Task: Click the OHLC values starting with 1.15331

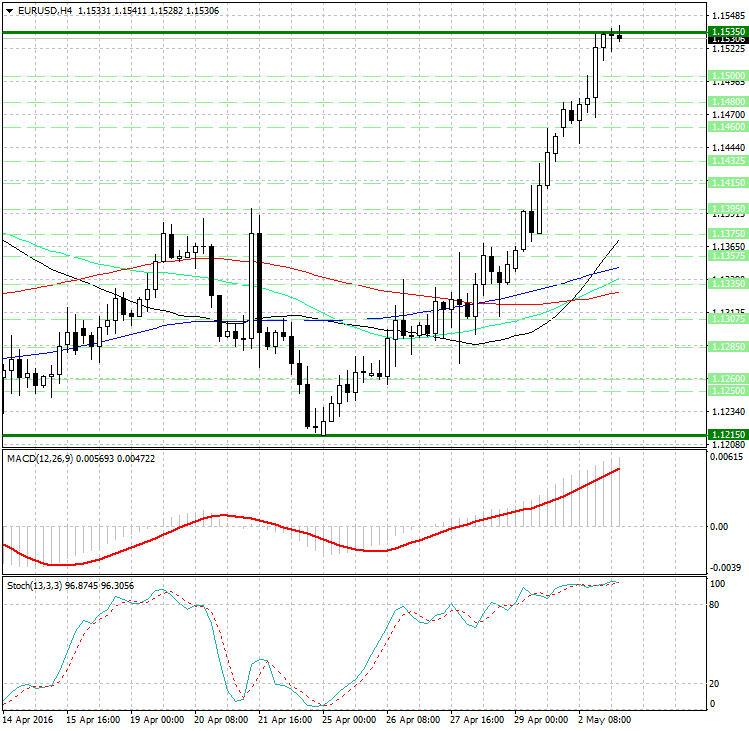Action: click(x=148, y=11)
